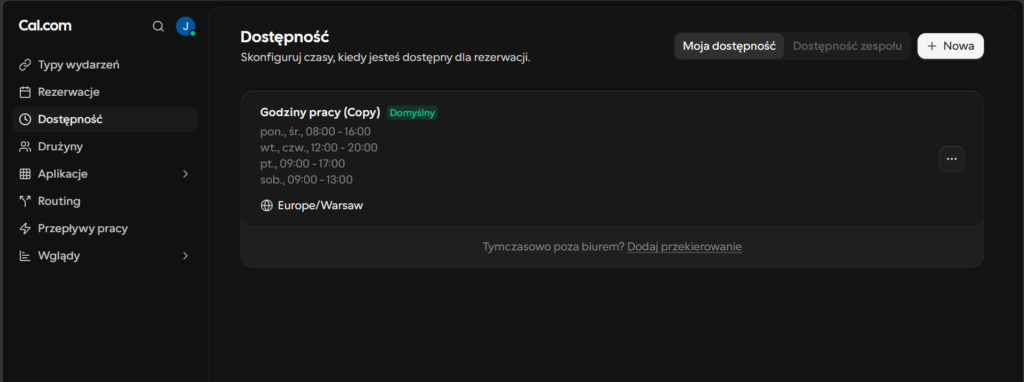
Task: Open the Rezerwacje page
Action: click(x=105, y=92)
